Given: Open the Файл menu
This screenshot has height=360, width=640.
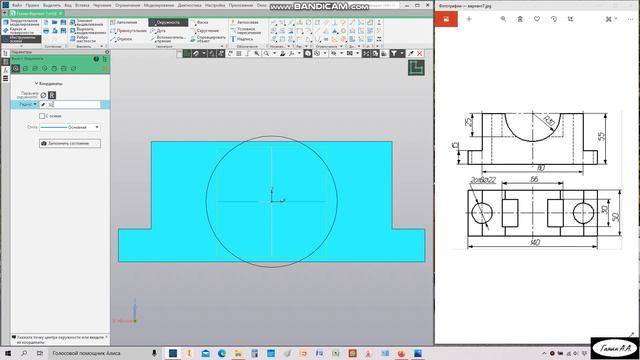Looking at the screenshot, I should coord(17,5).
